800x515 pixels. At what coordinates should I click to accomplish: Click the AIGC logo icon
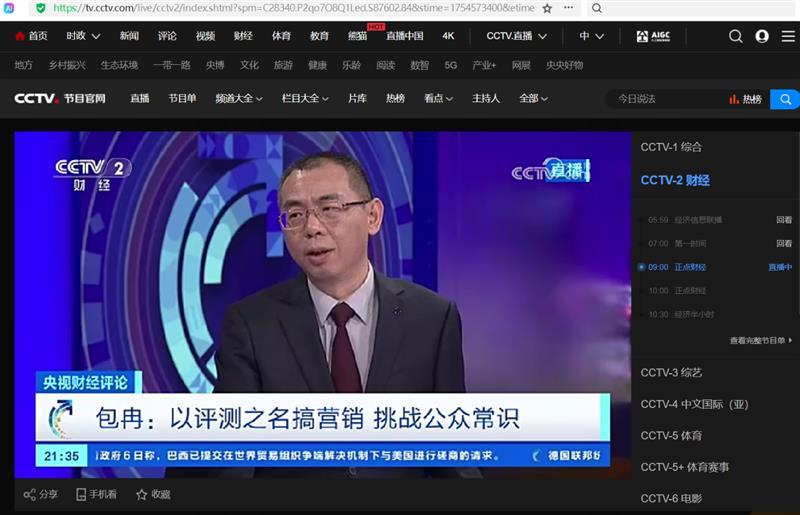pyautogui.click(x=653, y=36)
